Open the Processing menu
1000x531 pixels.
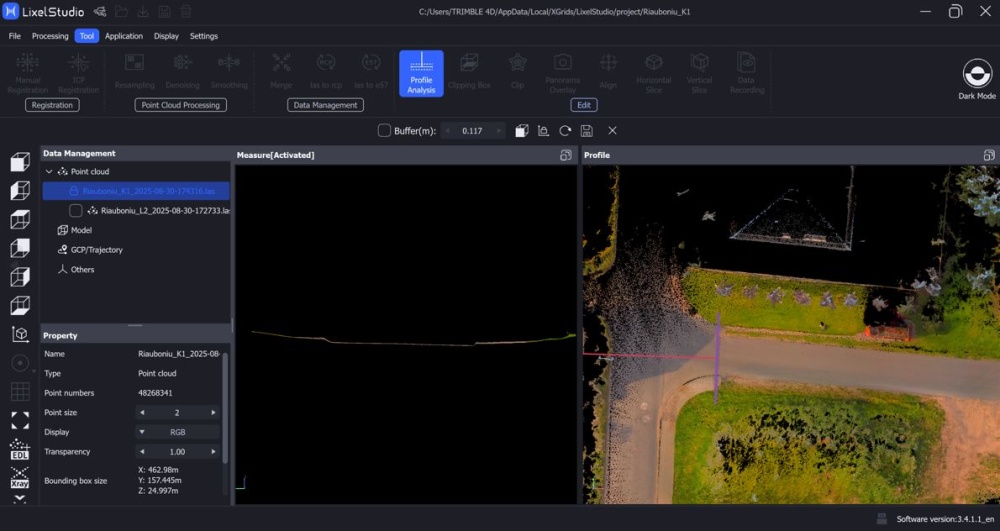(x=50, y=36)
